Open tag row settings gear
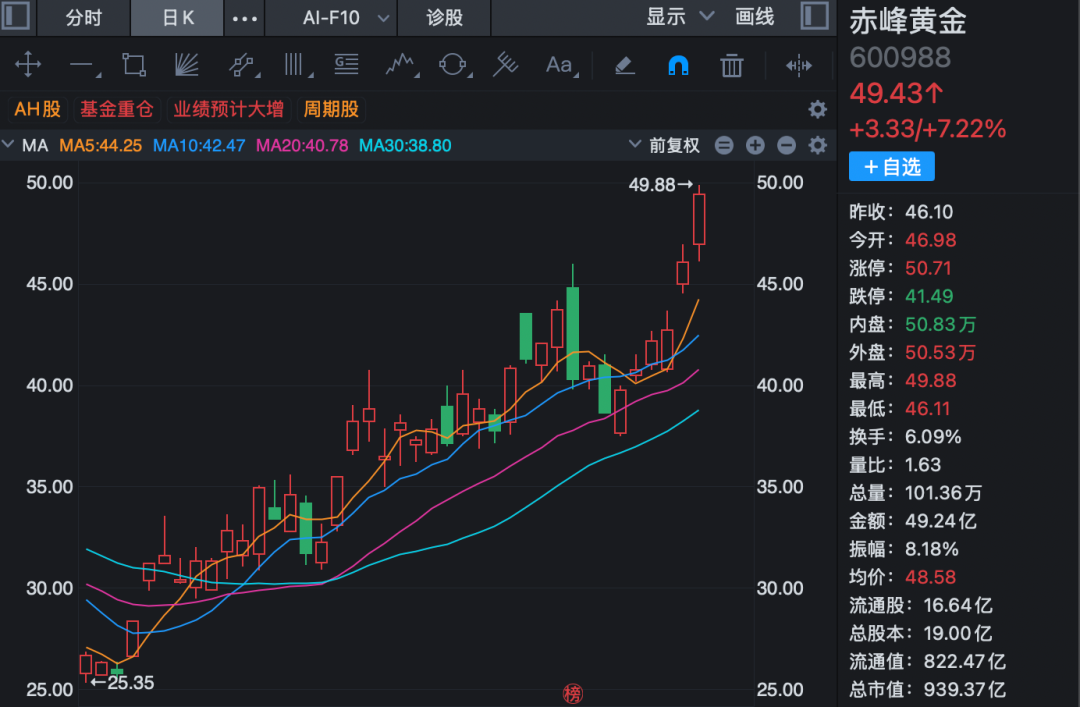 (817, 109)
